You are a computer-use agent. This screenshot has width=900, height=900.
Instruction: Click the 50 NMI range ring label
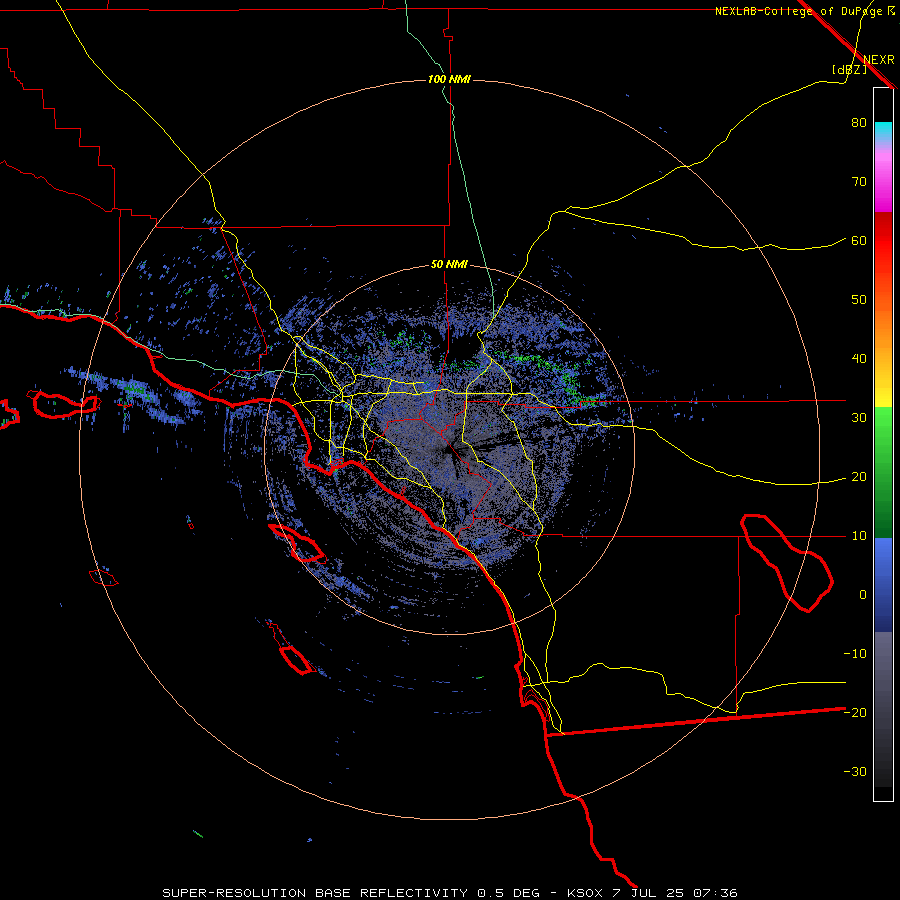pos(449,265)
